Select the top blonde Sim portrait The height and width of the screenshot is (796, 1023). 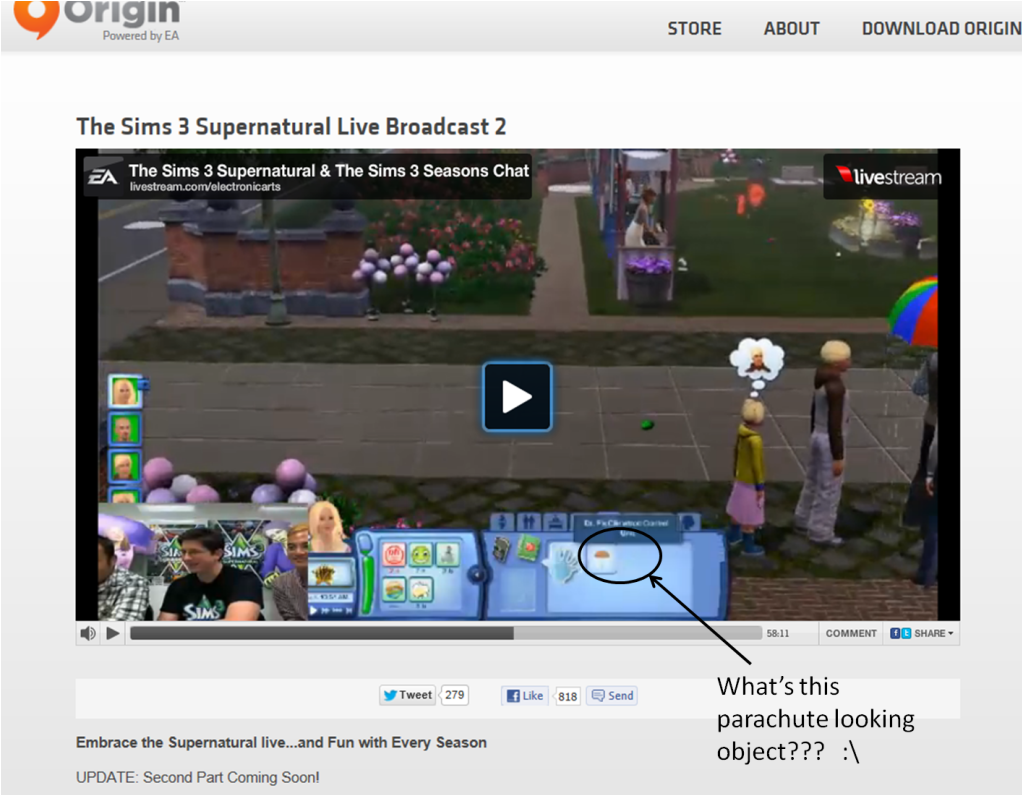(x=124, y=392)
